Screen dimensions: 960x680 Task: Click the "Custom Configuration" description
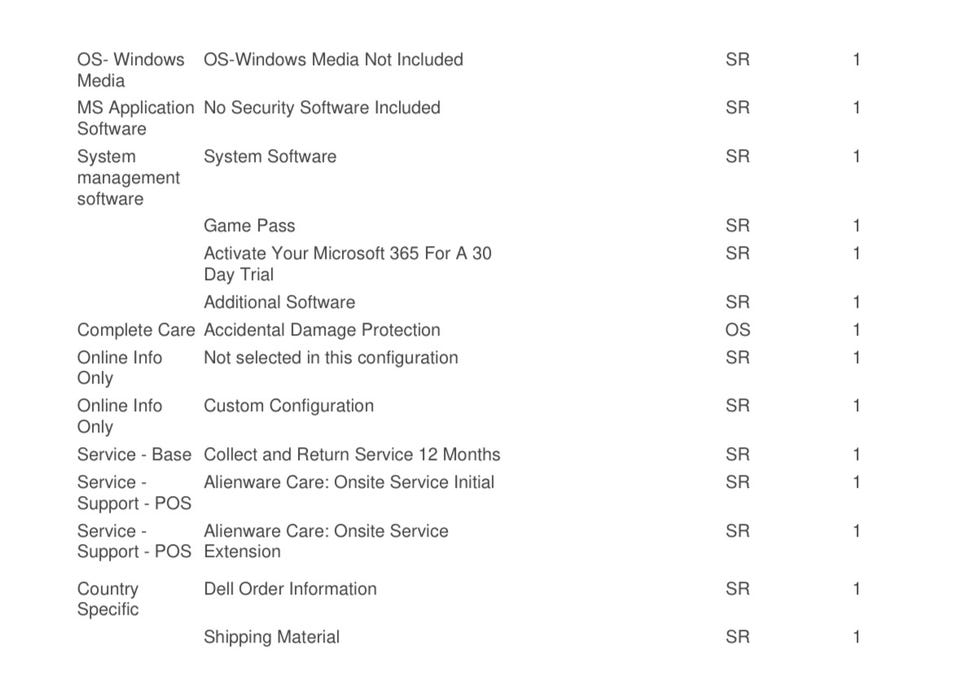(x=288, y=406)
